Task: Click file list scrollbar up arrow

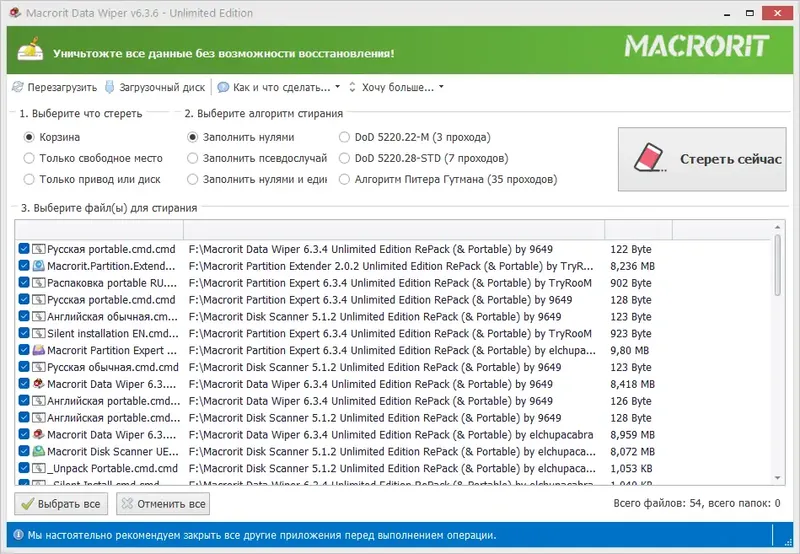Action: click(778, 226)
